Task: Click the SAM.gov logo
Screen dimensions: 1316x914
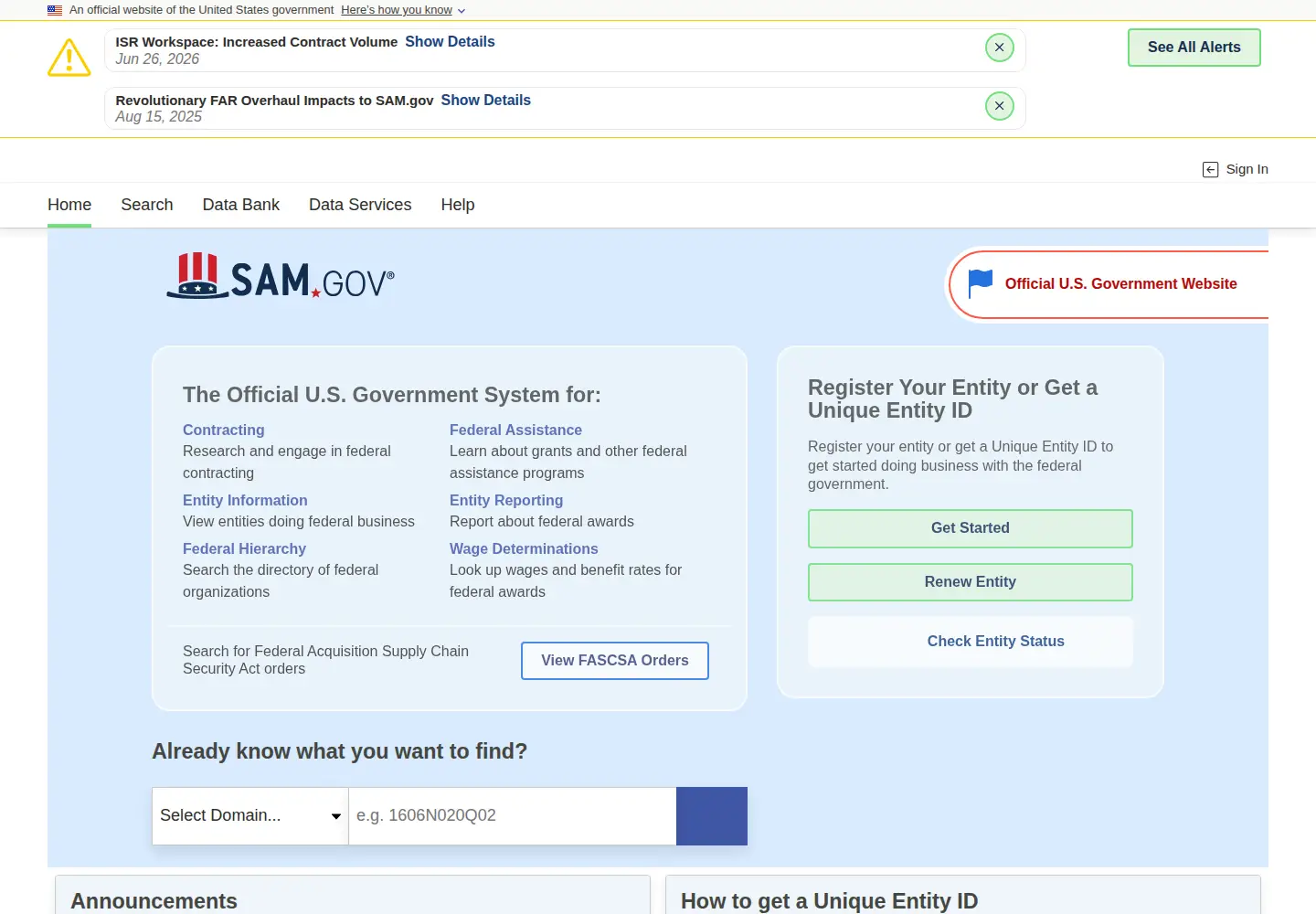Action: pos(281,276)
